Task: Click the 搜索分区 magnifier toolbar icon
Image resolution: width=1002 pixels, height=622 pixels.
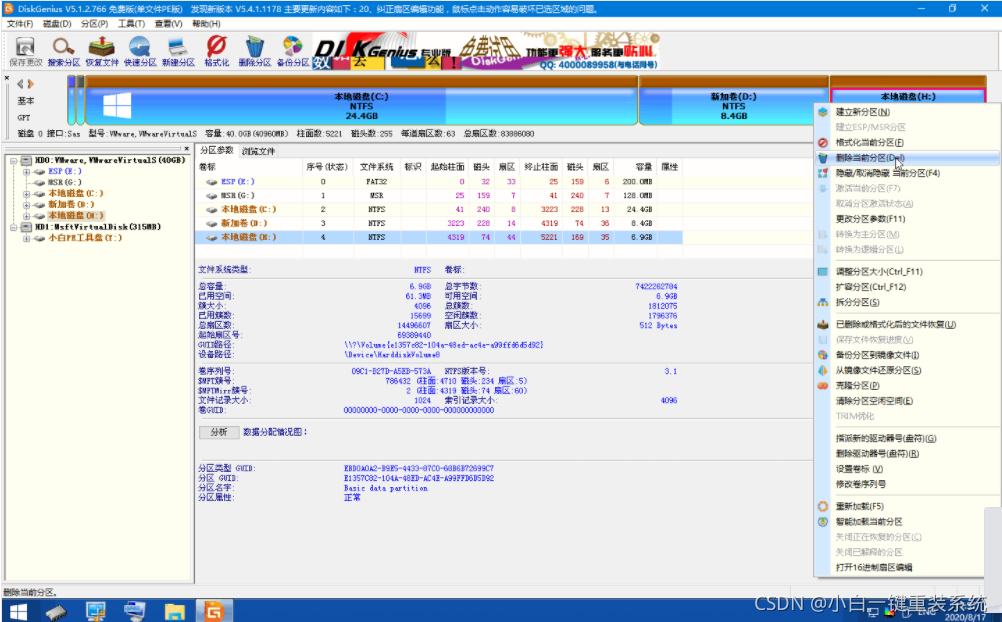Action: click(x=64, y=51)
